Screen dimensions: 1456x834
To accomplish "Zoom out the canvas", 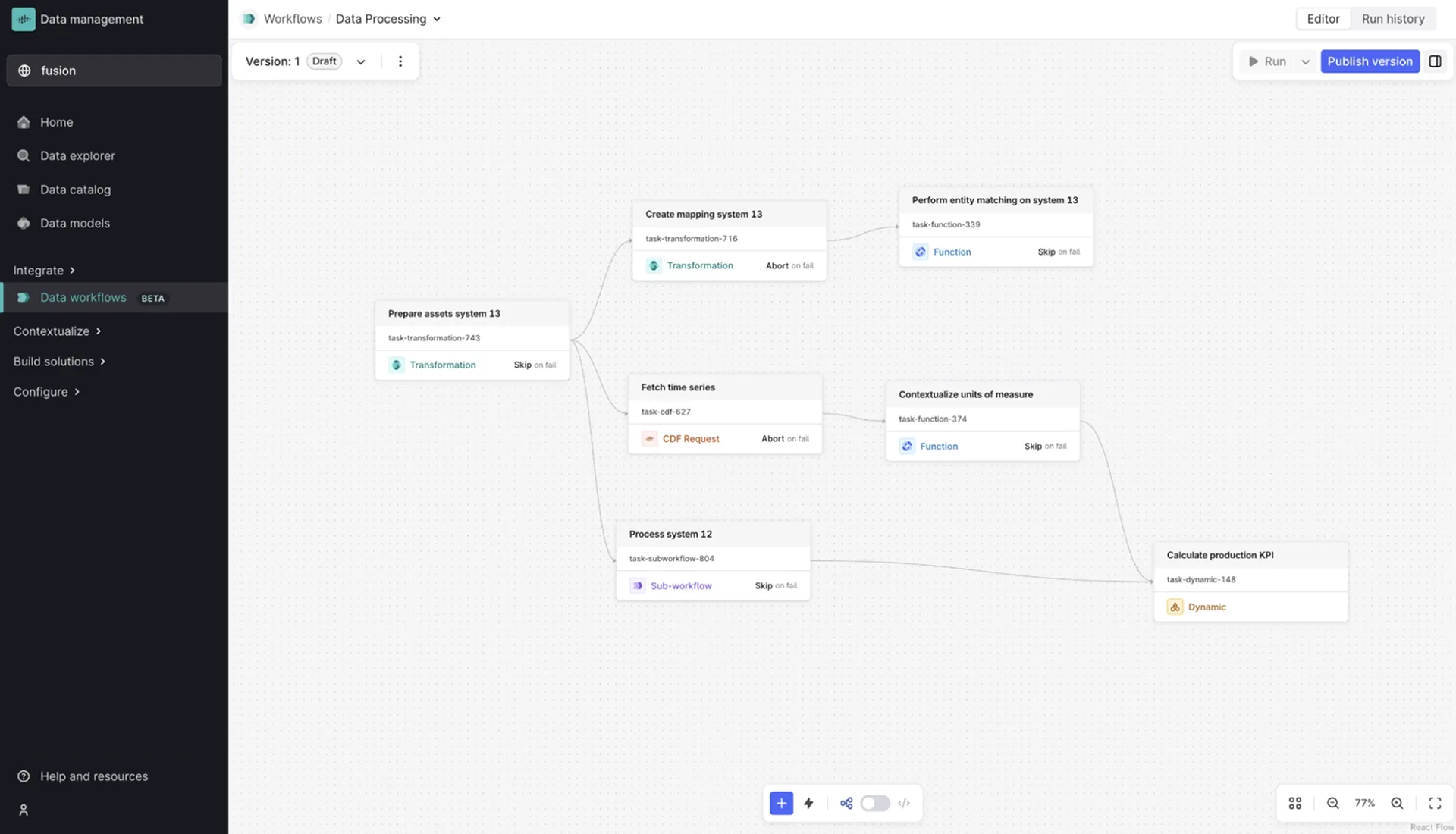I will coord(1332,803).
